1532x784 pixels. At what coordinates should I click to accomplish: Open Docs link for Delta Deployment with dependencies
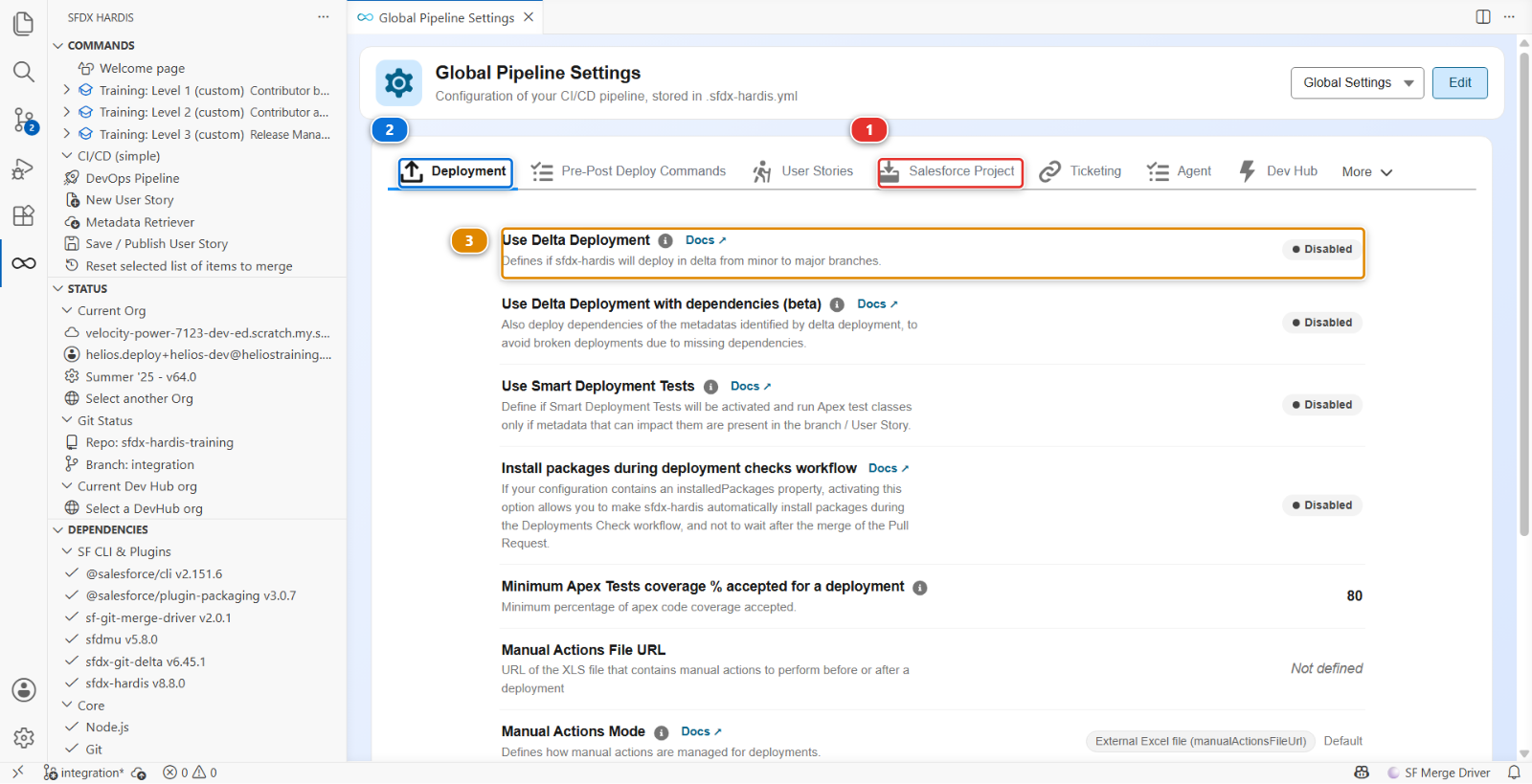point(877,303)
